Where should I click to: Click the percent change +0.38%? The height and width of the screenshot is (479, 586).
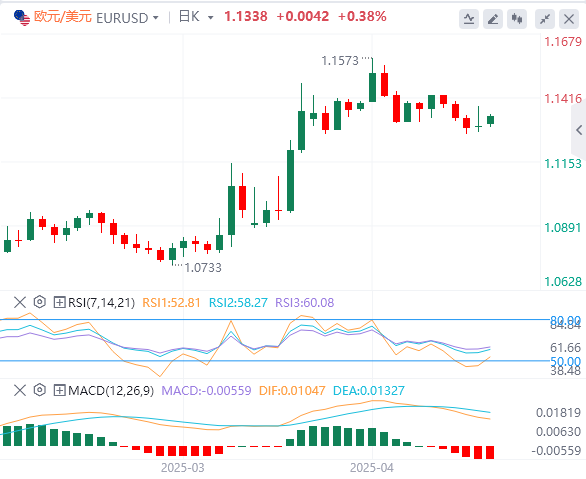[362, 16]
